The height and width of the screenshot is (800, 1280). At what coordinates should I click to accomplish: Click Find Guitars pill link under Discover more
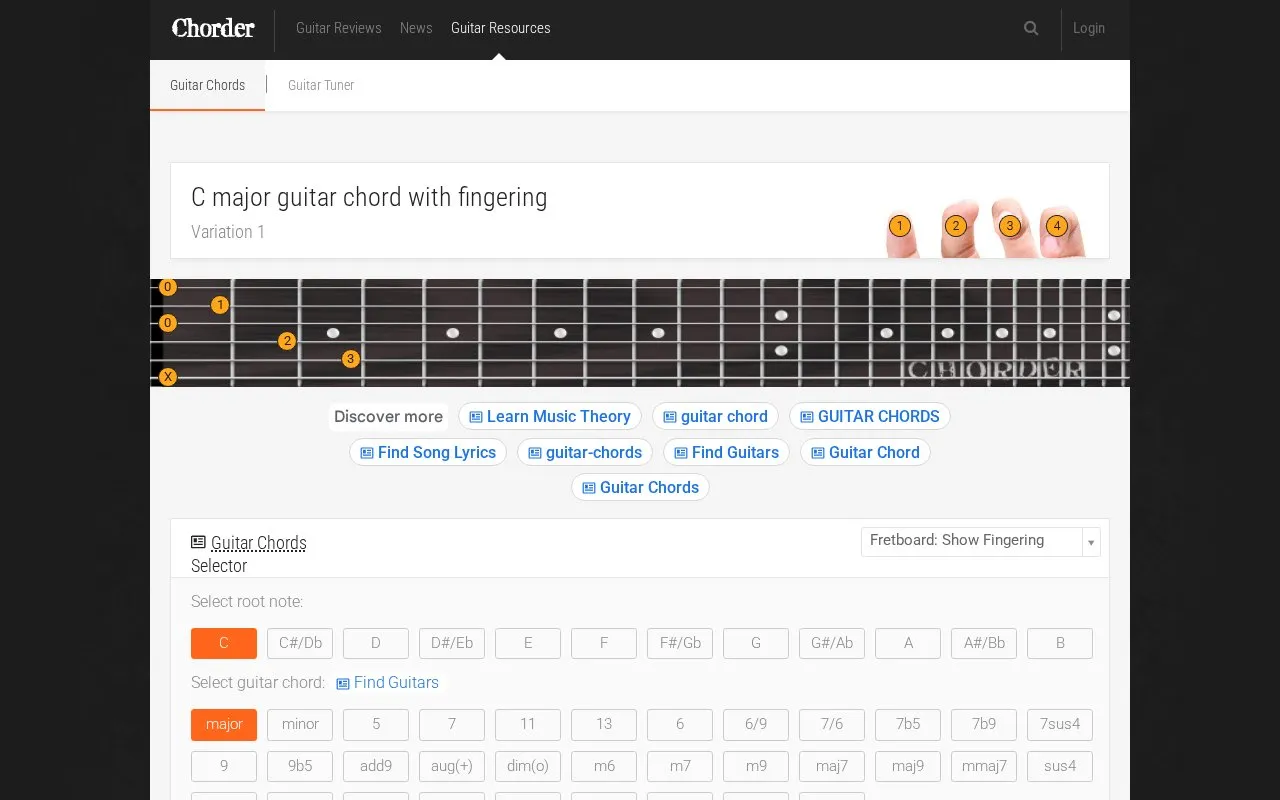point(727,452)
